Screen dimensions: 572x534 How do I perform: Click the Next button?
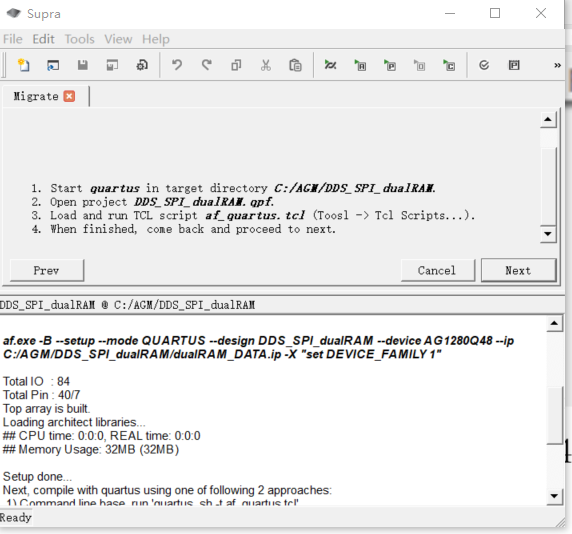point(518,270)
